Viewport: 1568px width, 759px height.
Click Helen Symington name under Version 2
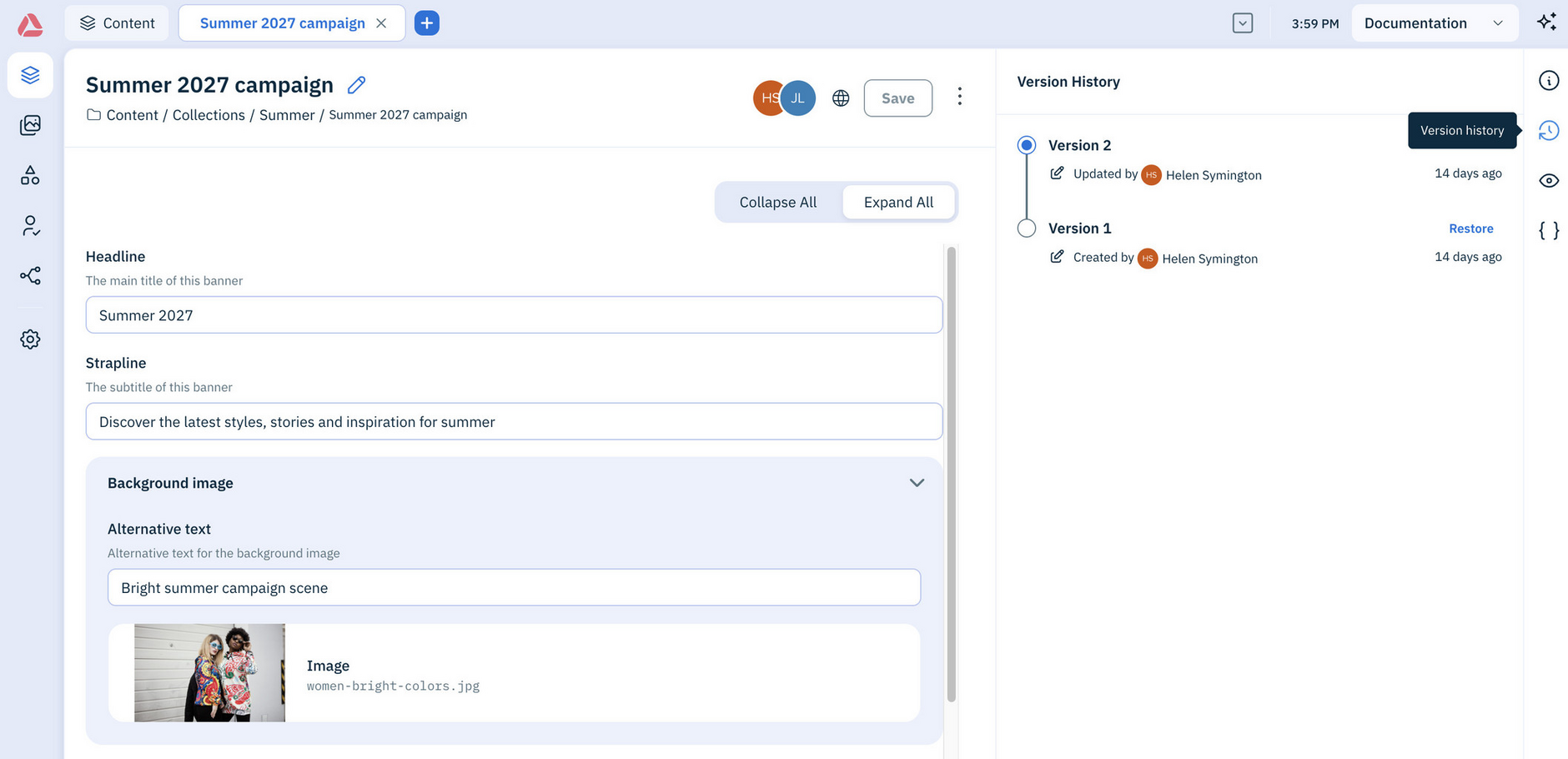coord(1214,175)
